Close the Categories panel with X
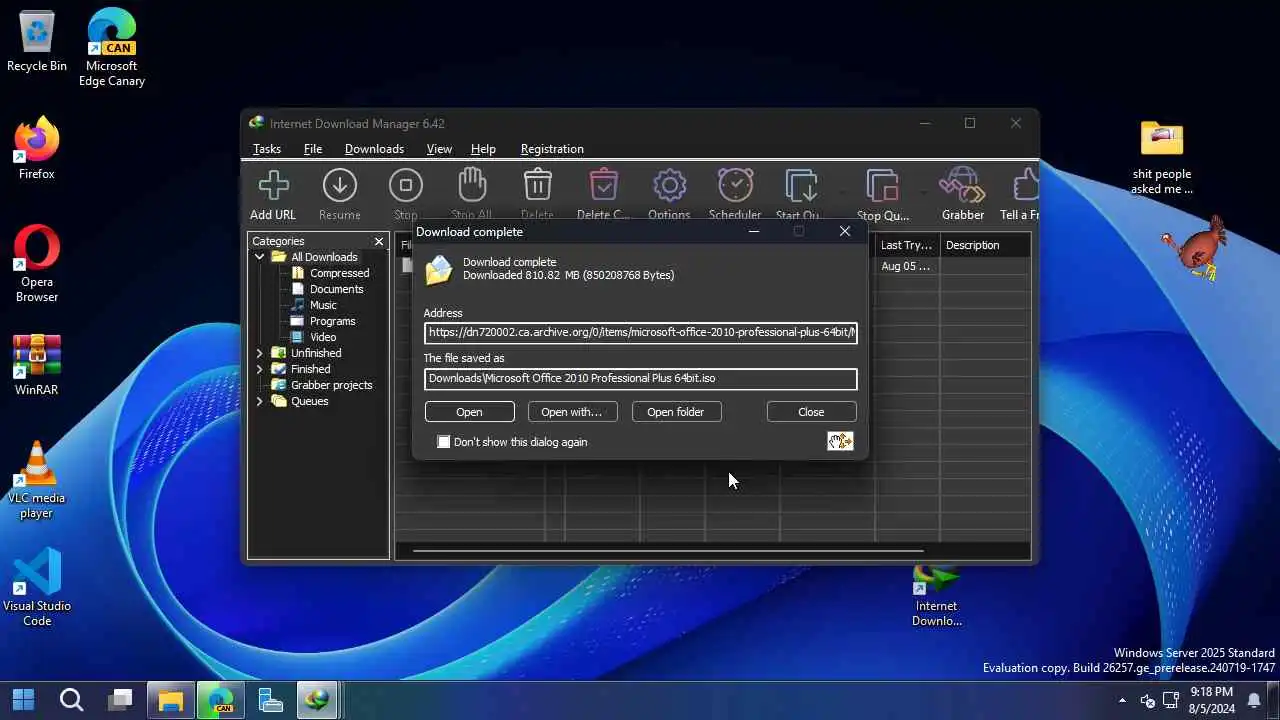The image size is (1280, 720). pos(379,241)
